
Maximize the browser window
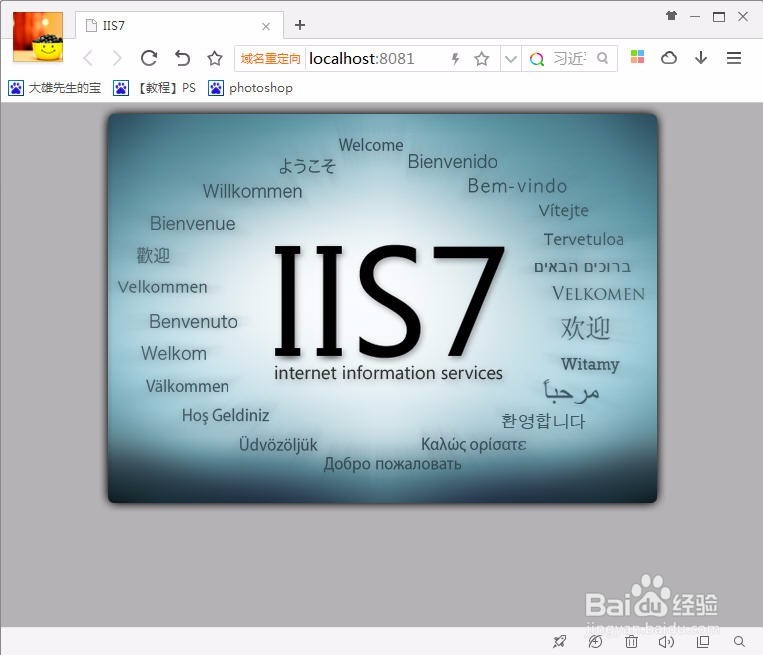point(719,17)
